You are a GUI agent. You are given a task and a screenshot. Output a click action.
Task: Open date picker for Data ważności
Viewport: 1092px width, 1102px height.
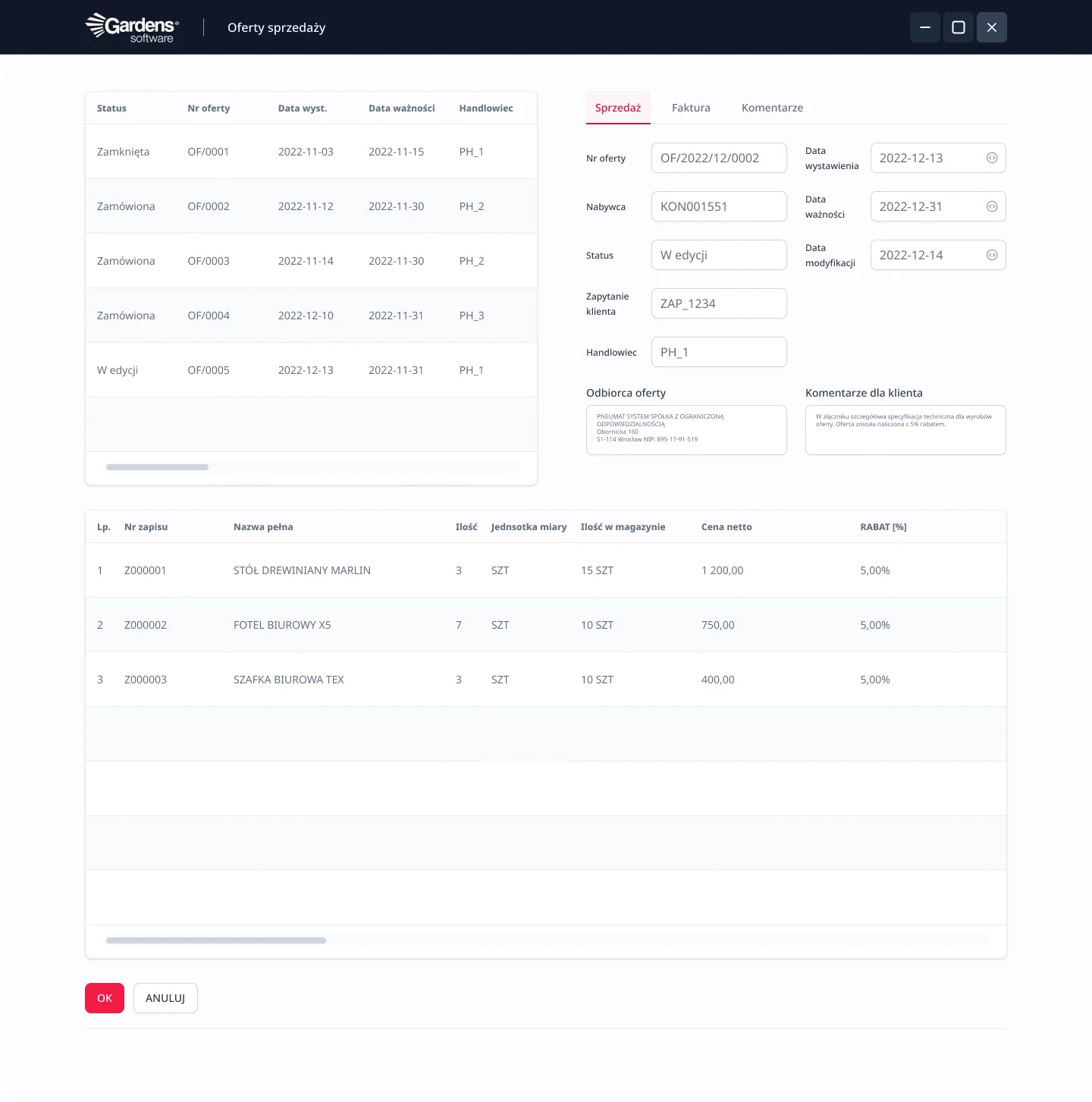pyautogui.click(x=991, y=206)
